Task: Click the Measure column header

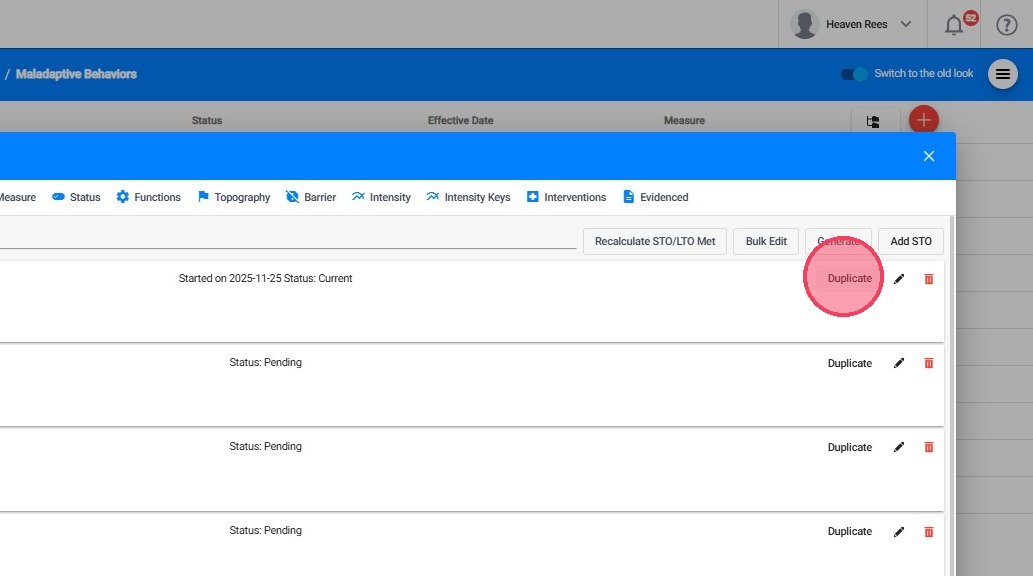Action: click(684, 121)
